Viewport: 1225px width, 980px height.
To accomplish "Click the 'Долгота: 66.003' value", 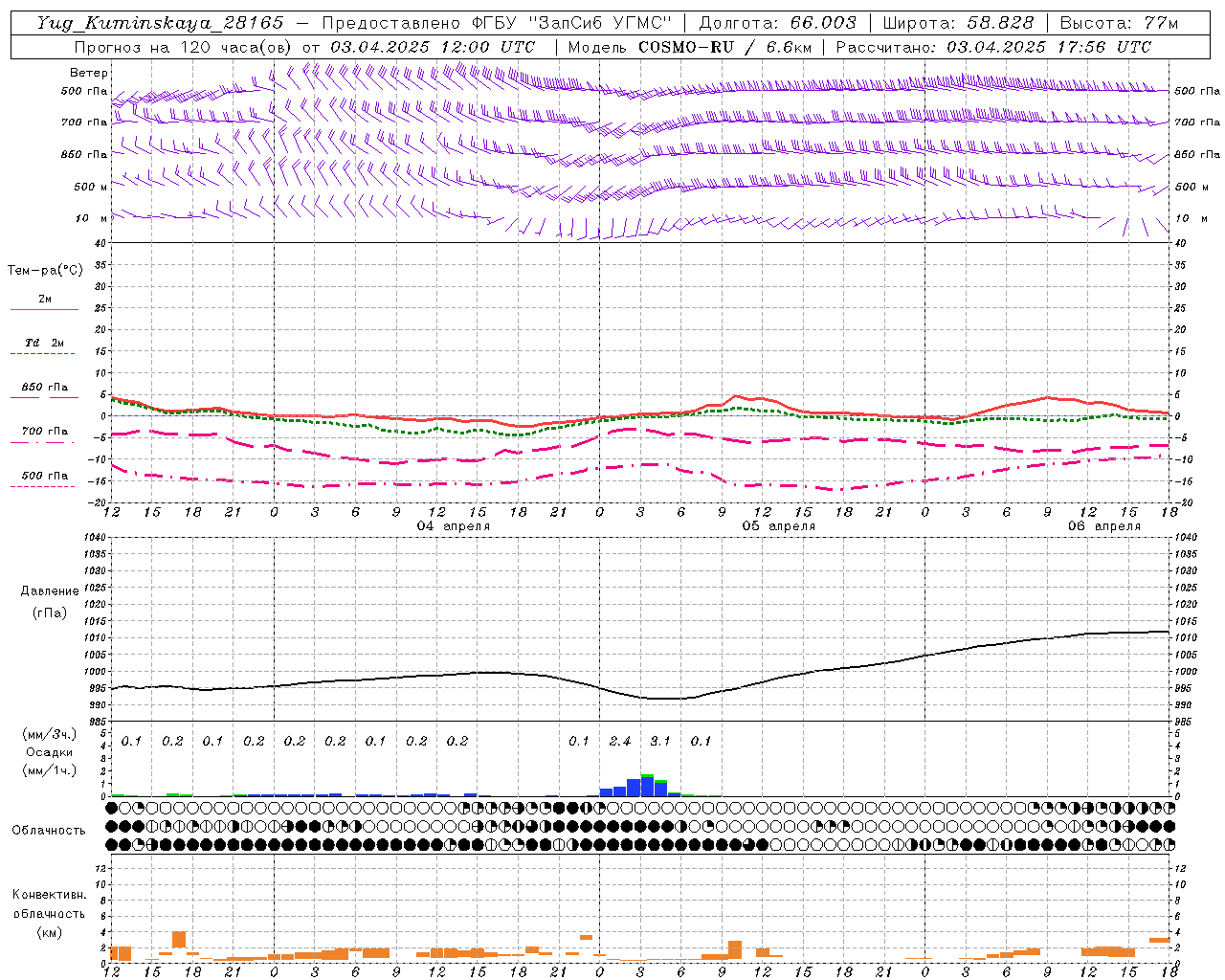I will (x=777, y=23).
